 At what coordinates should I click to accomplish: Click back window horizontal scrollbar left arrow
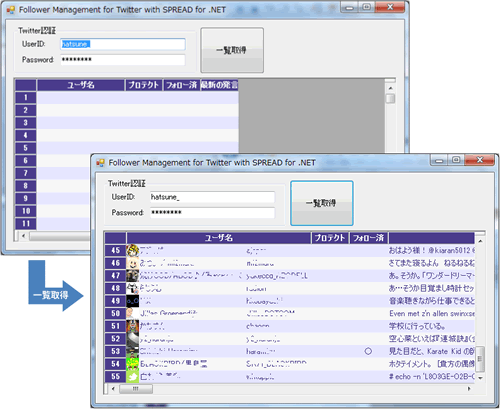(x=23, y=236)
